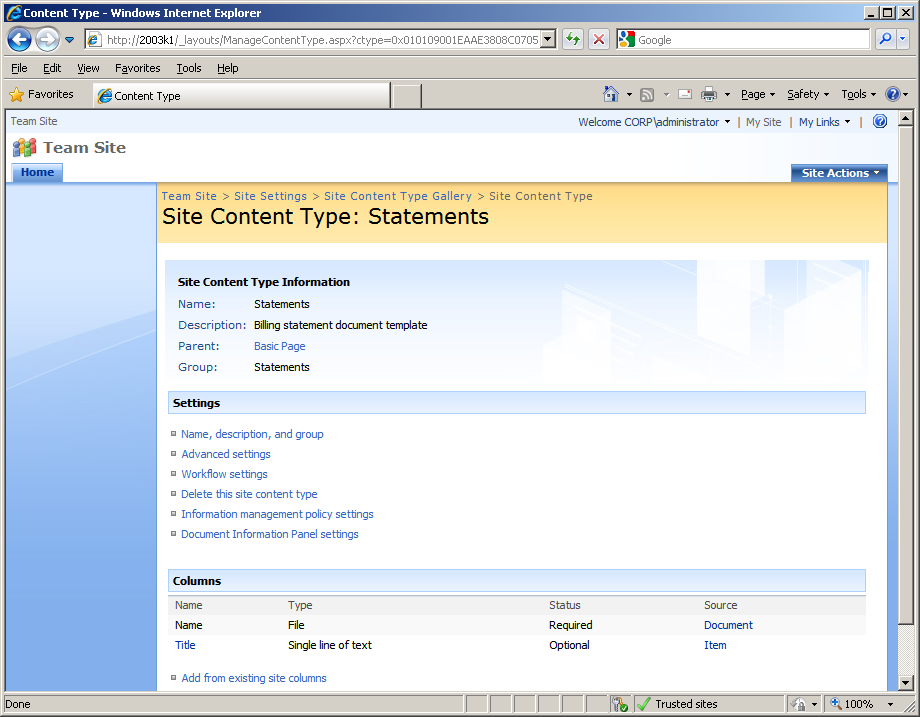Viewport: 920px width, 717px height.
Task: Click the Print icon
Action: click(709, 93)
